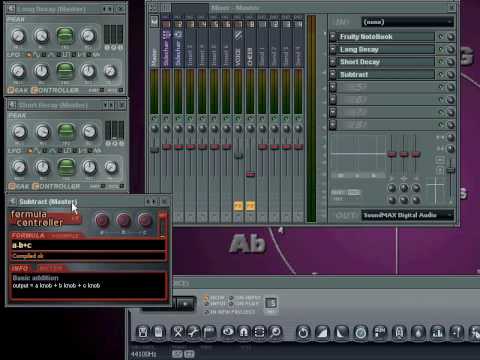Open the Long Decay effect slot
Image resolution: width=480 pixels, height=360 pixels.
386,49
